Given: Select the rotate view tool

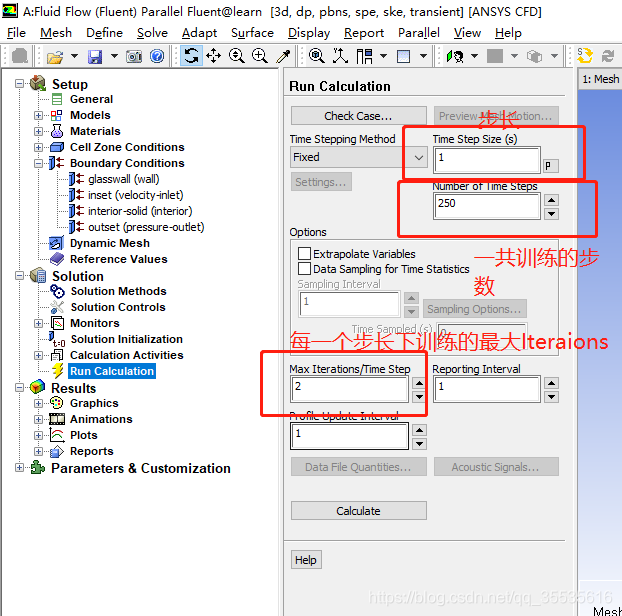Looking at the screenshot, I should point(192,56).
